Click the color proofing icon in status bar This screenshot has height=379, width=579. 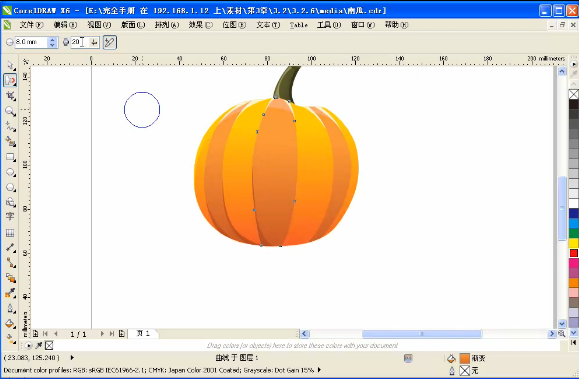[408, 358]
